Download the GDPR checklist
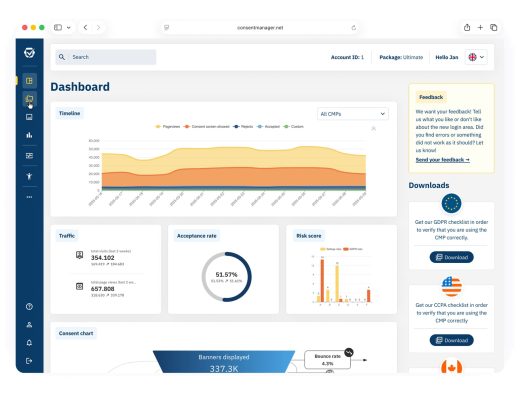The width and height of the screenshot is (520, 397). pyautogui.click(x=451, y=257)
